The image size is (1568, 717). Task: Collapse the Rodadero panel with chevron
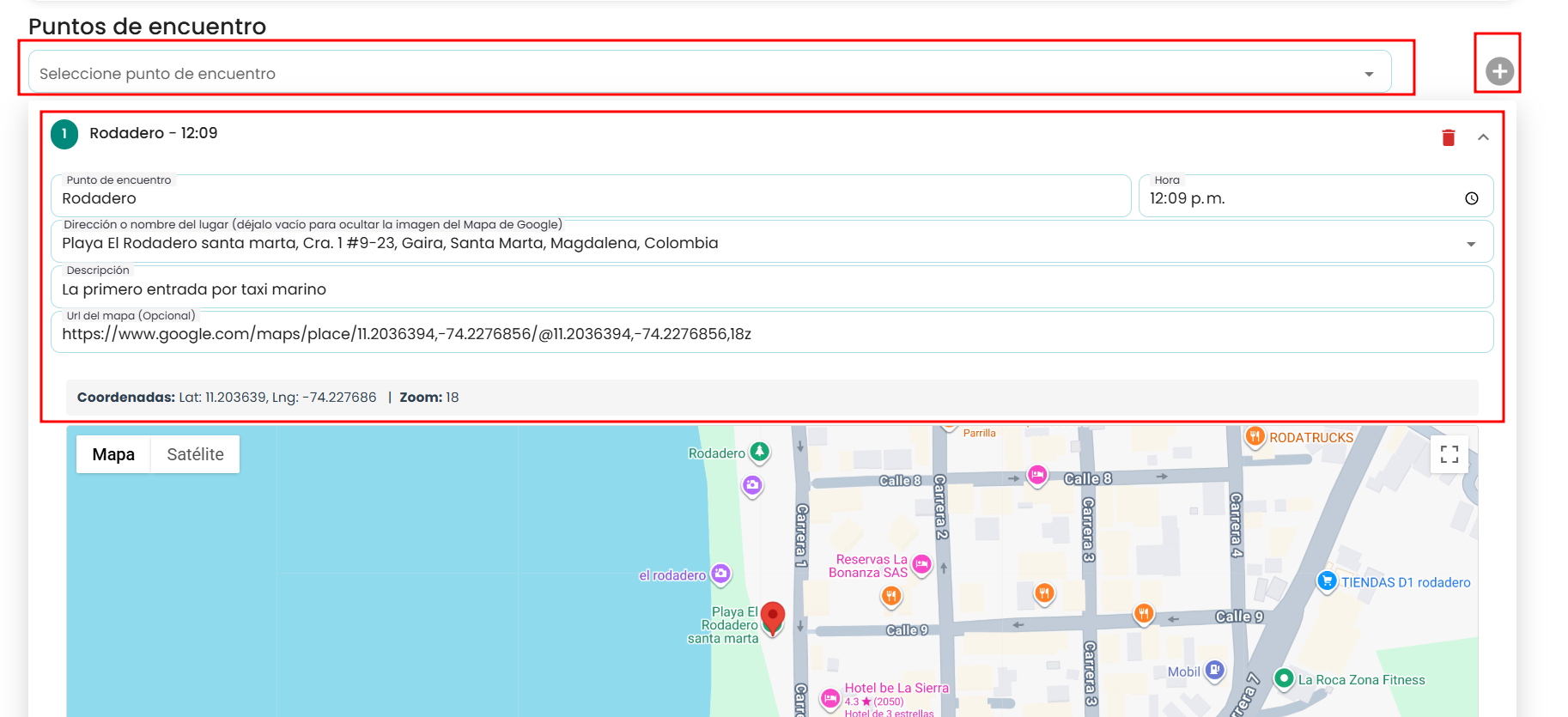[1483, 137]
